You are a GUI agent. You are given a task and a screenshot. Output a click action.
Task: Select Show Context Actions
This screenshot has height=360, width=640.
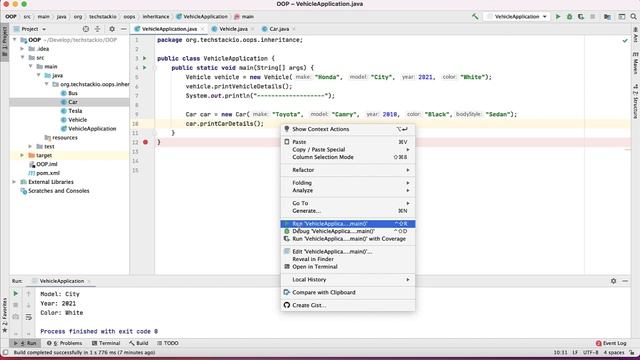[x=348, y=129]
